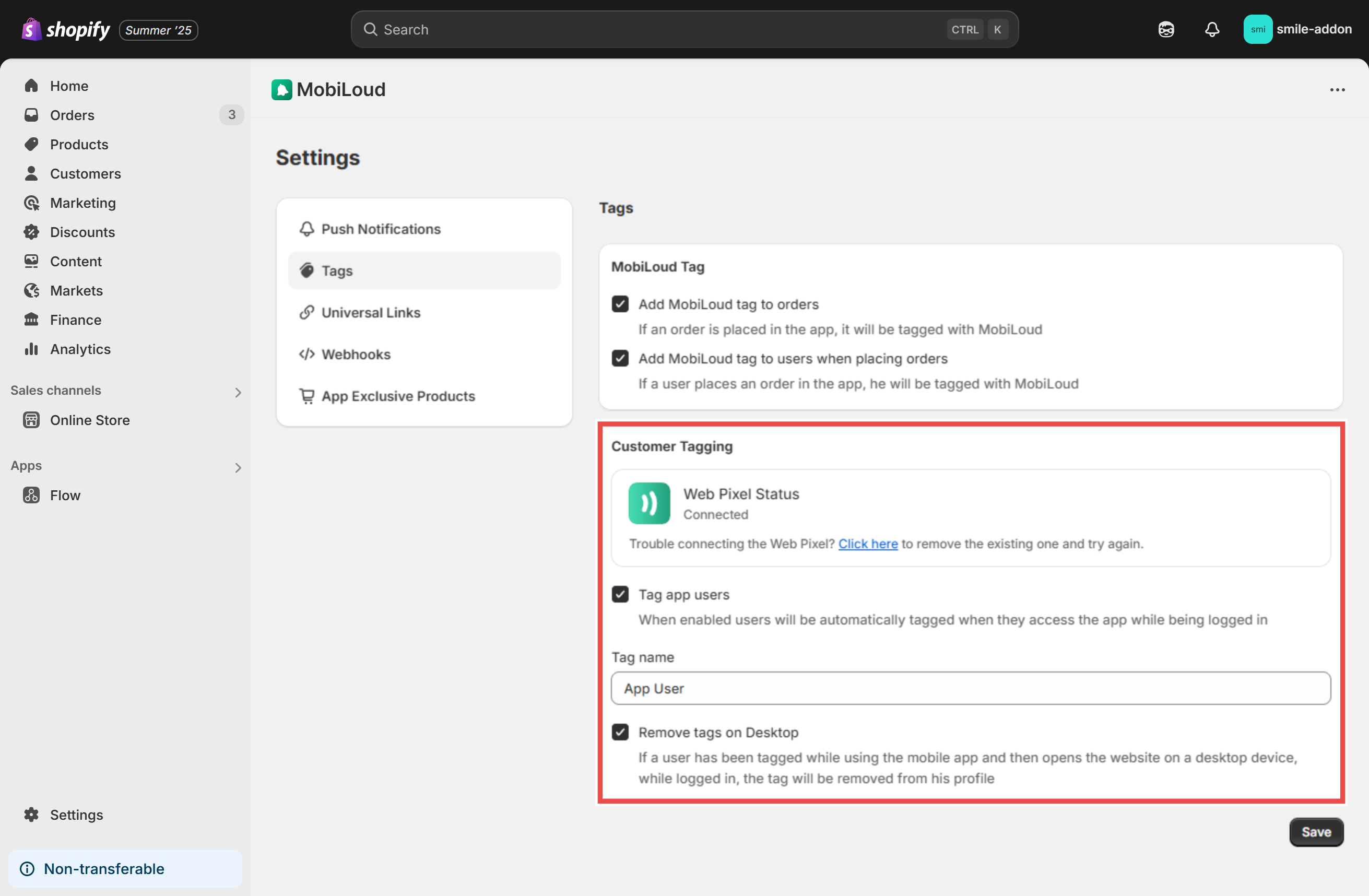Click the MobiLoud app logo
Viewport: 1369px width, 896px height.
[282, 90]
